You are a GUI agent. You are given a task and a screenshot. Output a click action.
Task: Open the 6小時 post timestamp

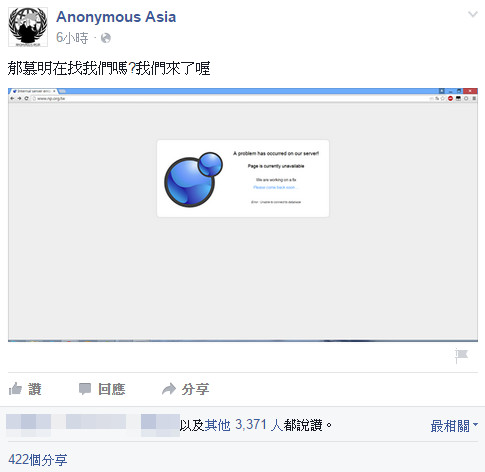click(72, 38)
